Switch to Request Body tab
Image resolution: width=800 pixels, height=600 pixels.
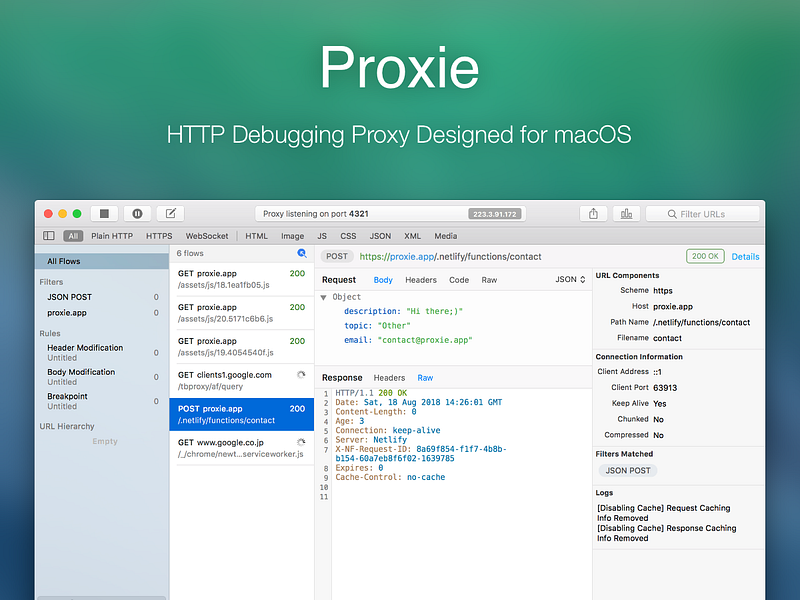coord(383,280)
